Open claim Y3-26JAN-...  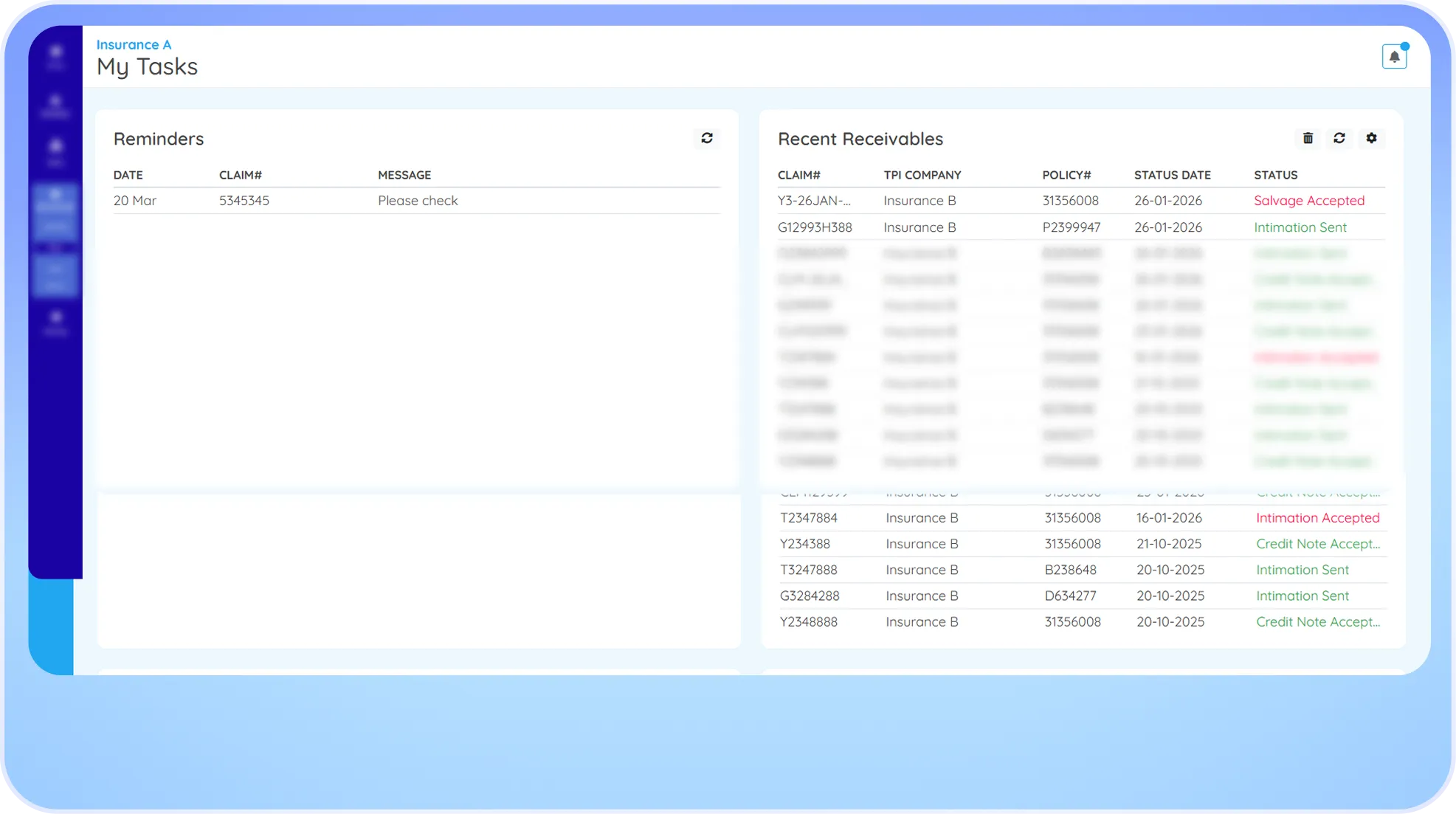point(814,201)
